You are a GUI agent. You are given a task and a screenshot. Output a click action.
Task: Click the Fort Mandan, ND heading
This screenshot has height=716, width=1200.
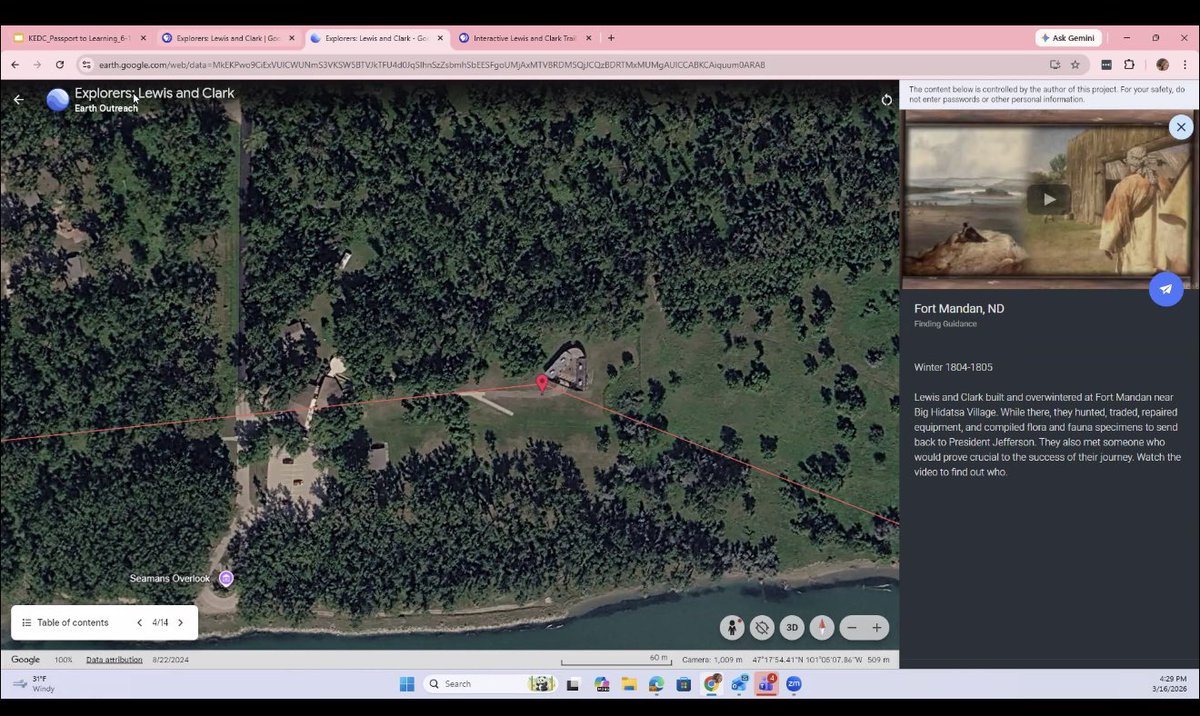pos(959,309)
